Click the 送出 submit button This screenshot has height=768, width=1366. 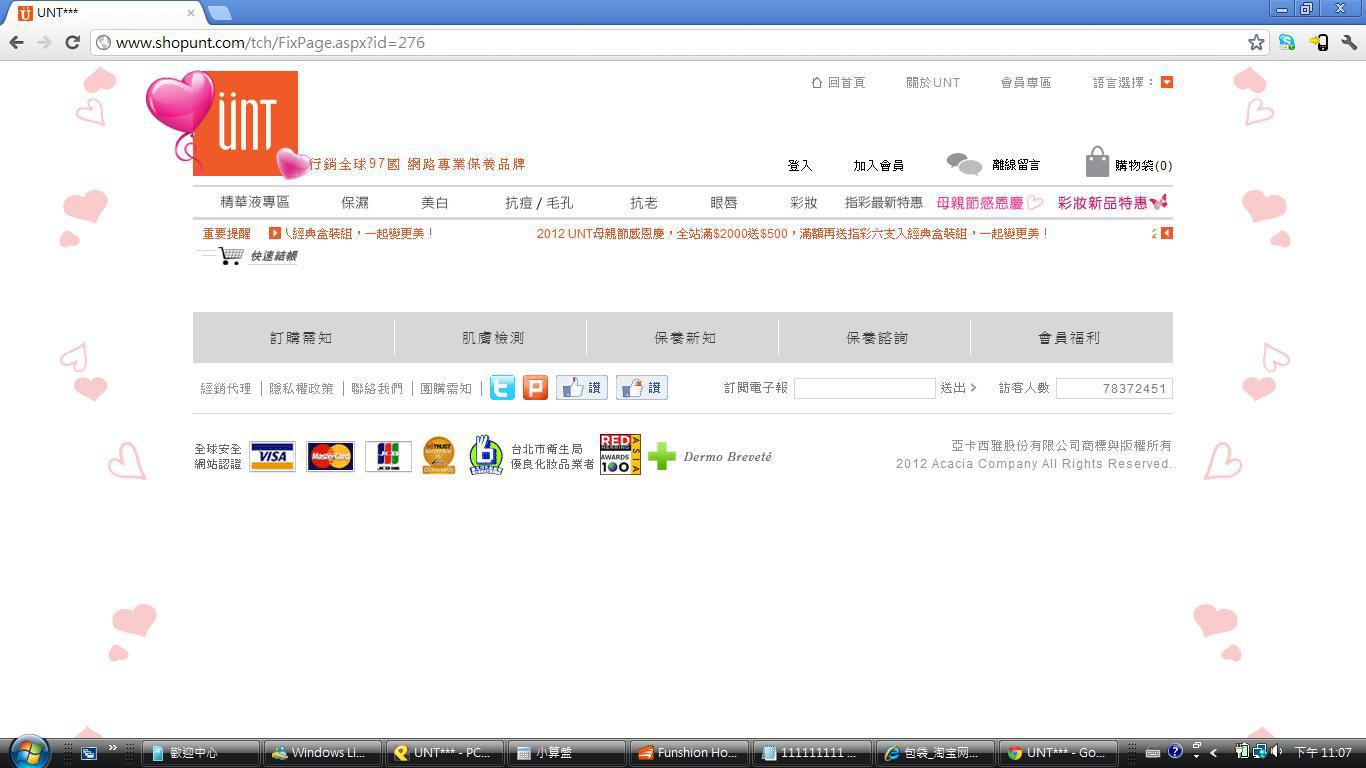[958, 388]
